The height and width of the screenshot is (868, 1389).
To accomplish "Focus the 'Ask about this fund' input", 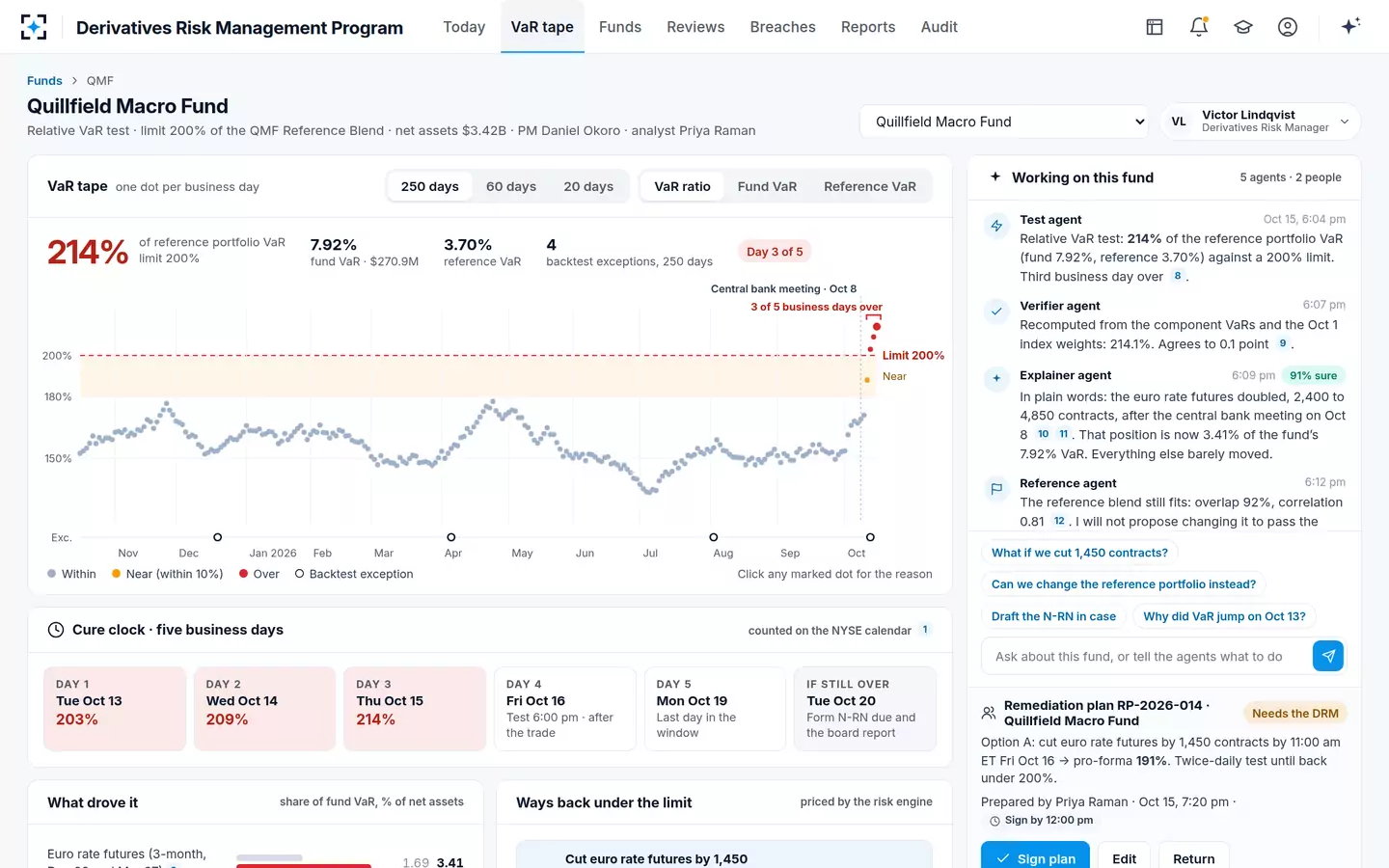I will [x=1146, y=656].
